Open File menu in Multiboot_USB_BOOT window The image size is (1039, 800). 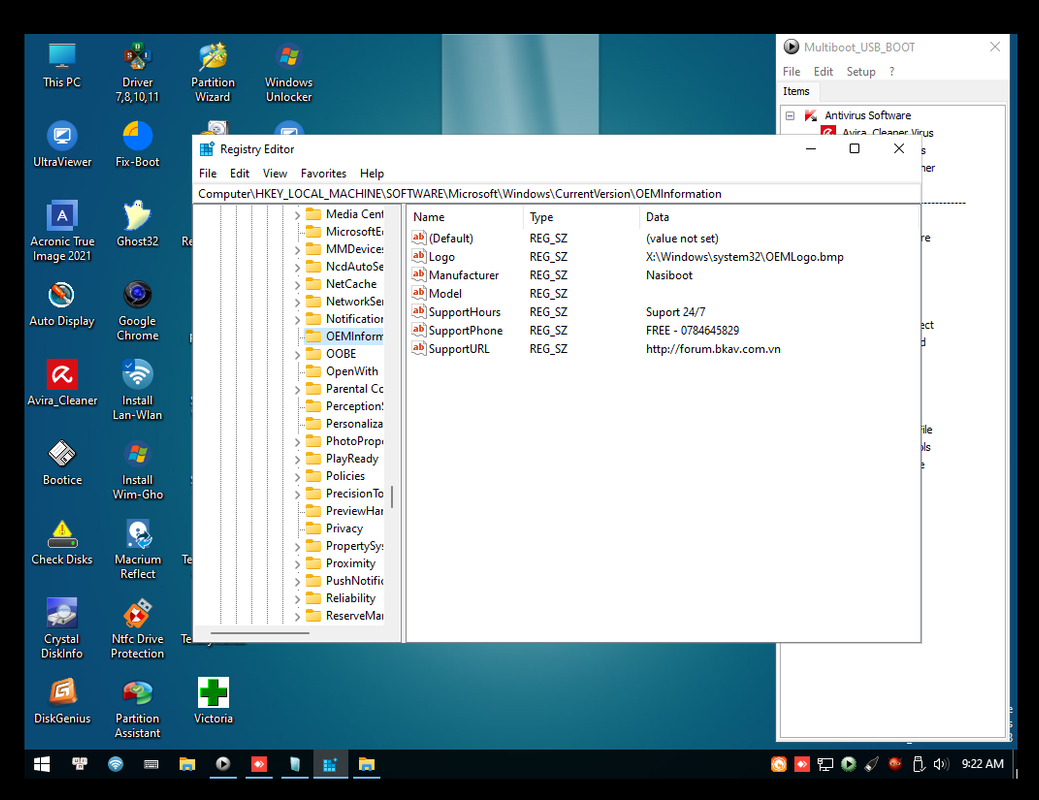coord(791,72)
